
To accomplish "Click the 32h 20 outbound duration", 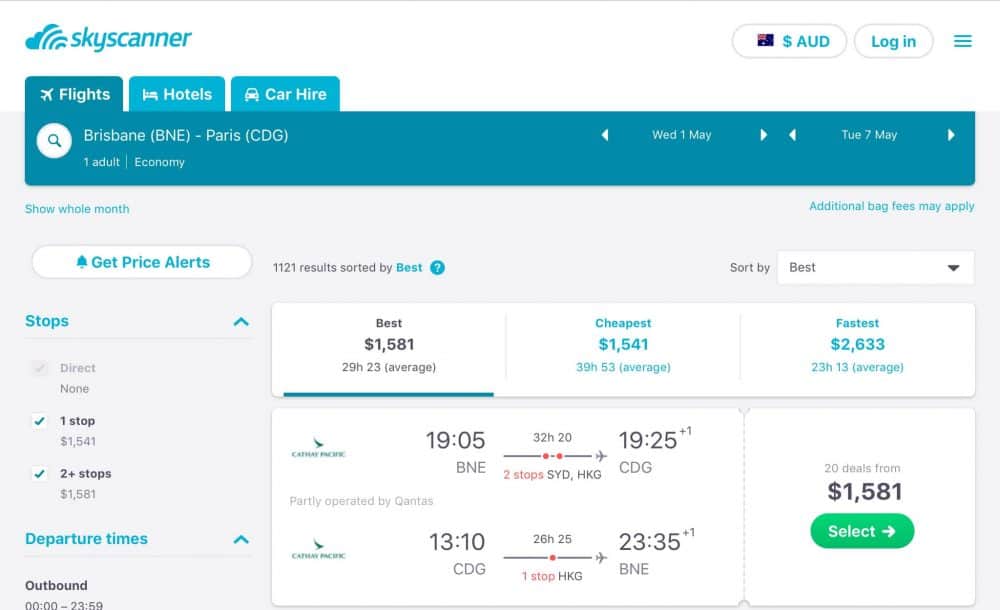I will 552,438.
